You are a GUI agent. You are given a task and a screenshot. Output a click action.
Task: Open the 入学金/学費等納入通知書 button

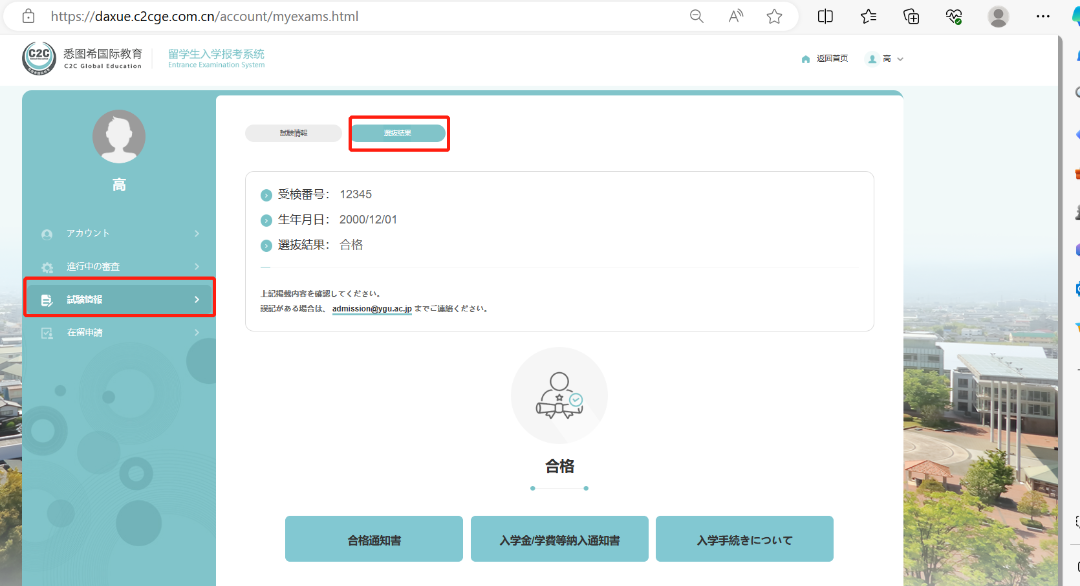click(x=559, y=539)
